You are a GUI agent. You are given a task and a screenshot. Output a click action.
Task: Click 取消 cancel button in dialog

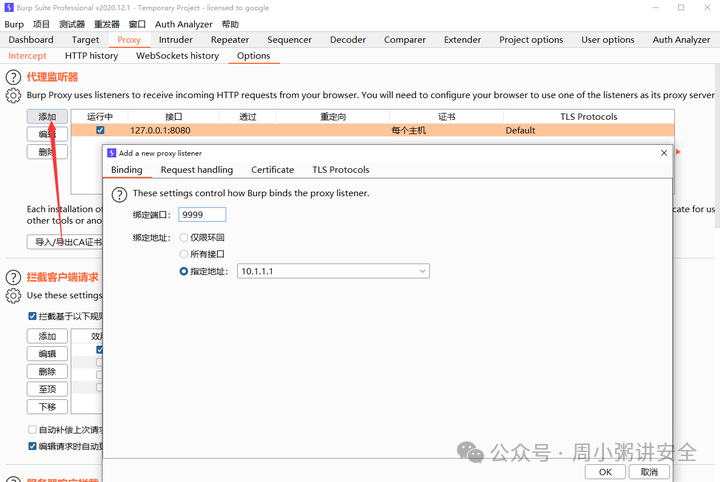click(649, 472)
